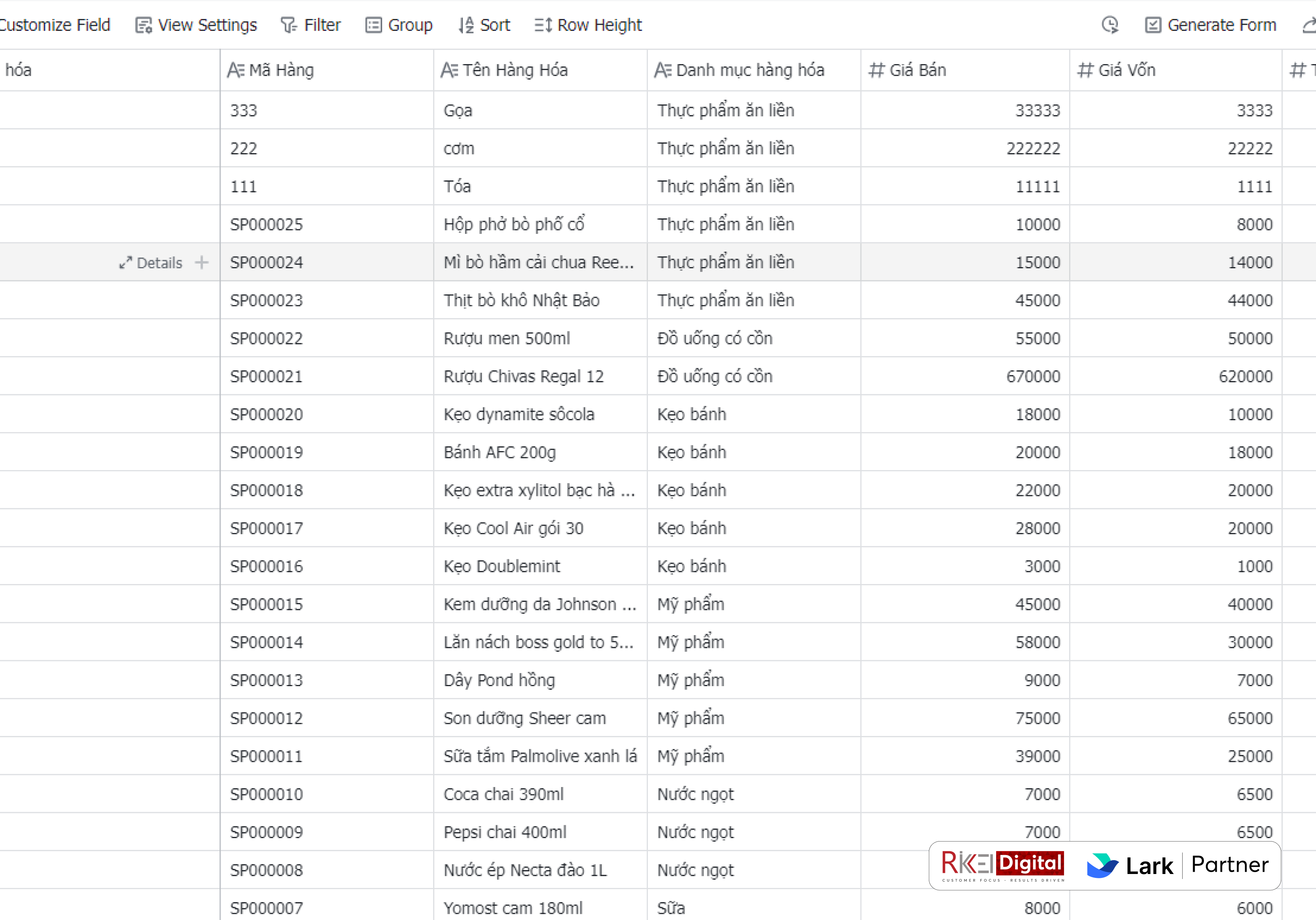
Task: Click the number-type icon of Giá Vốn column
Action: [x=1085, y=70]
